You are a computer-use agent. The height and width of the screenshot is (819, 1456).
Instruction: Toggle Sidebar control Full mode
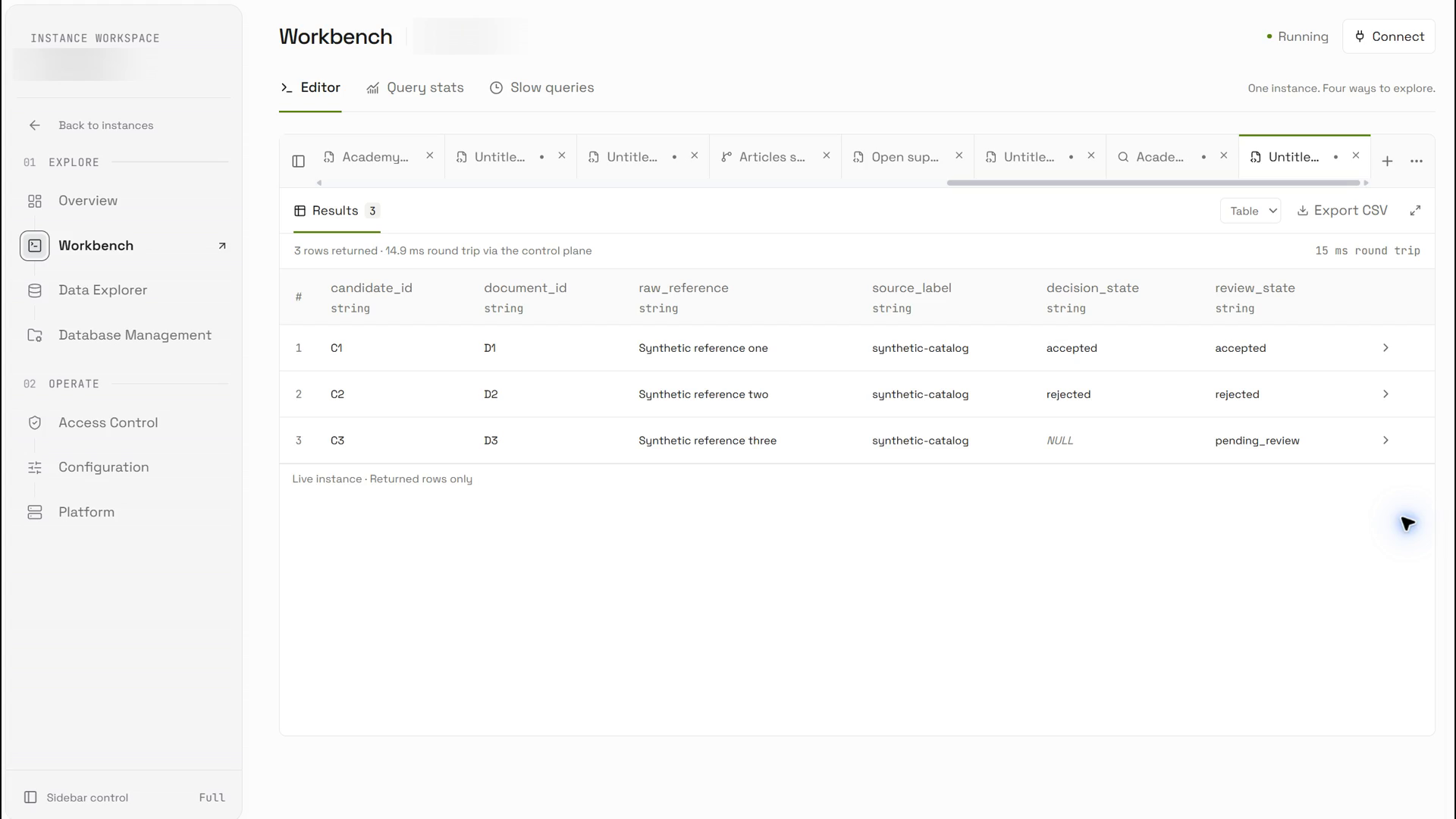click(x=124, y=798)
